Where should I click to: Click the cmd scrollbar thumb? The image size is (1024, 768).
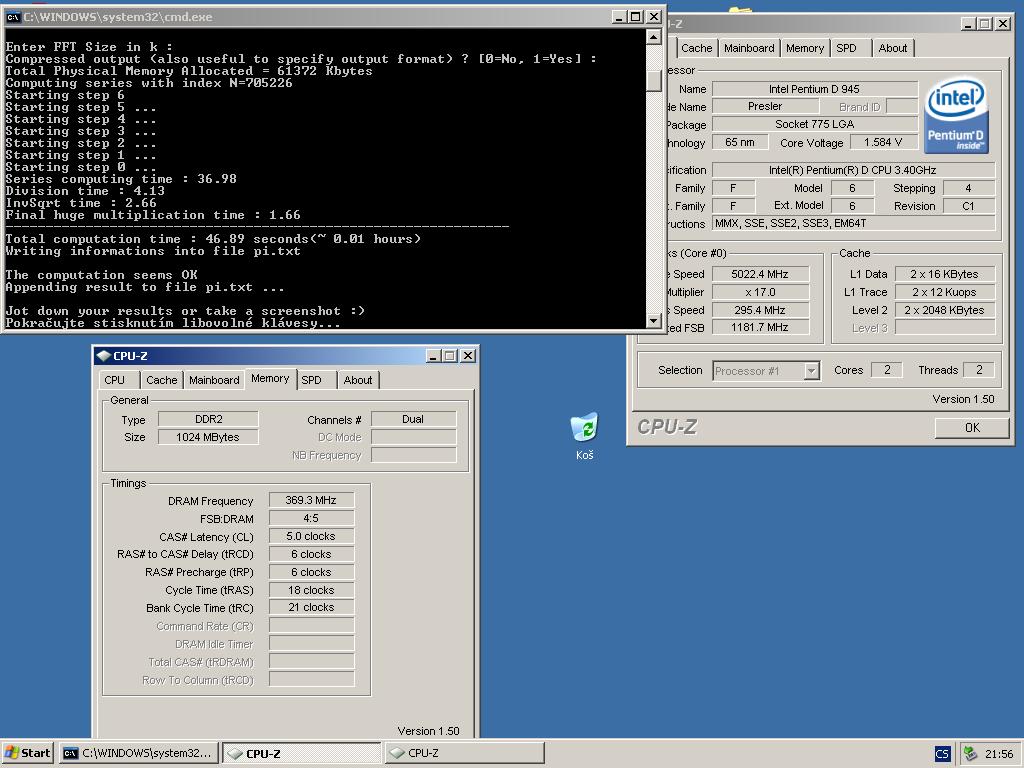click(654, 79)
